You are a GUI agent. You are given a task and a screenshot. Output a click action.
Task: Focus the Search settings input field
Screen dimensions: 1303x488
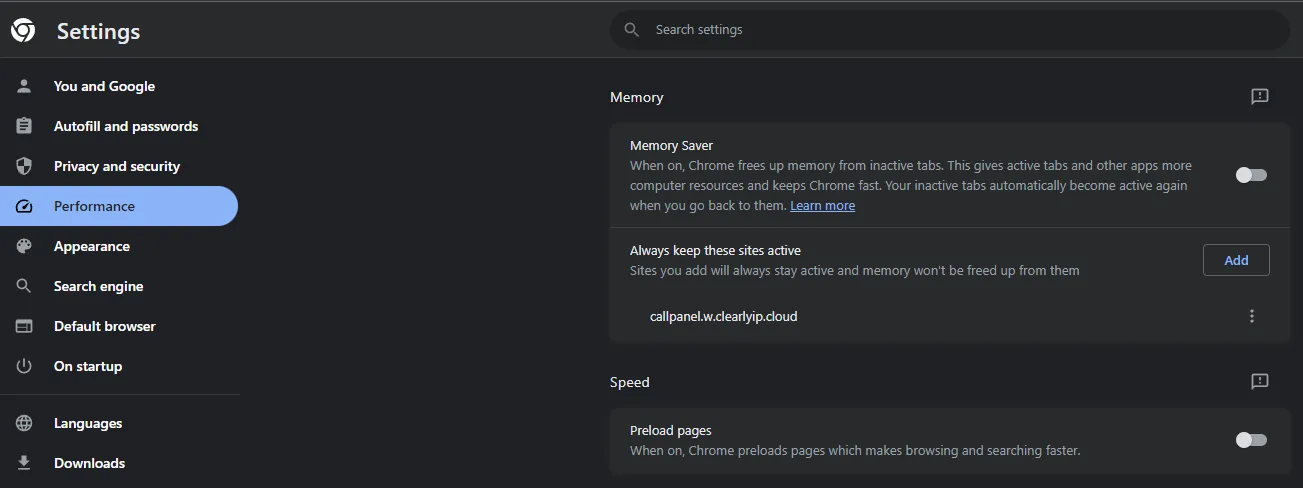[950, 30]
